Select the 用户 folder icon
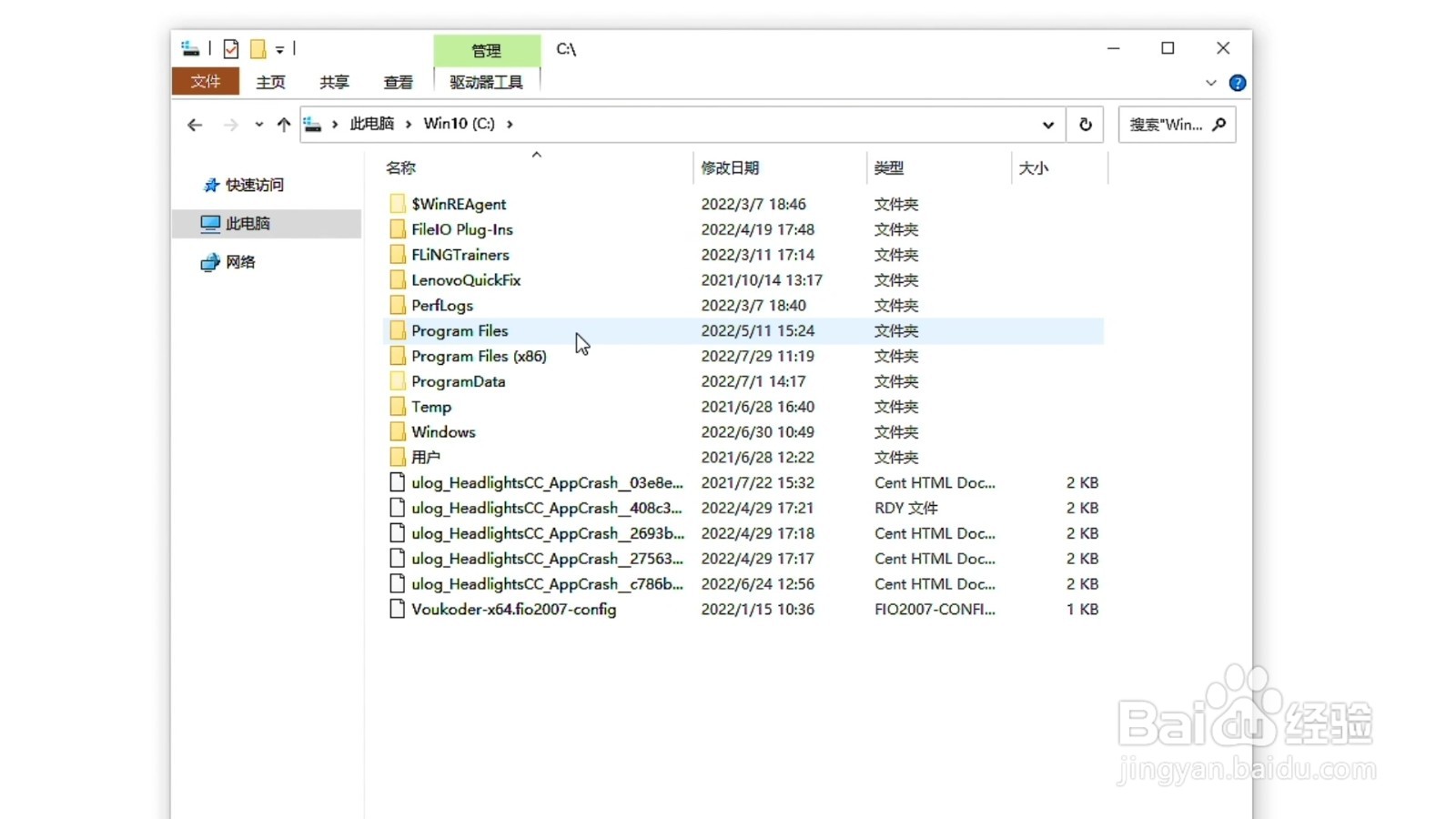The width and height of the screenshot is (1456, 819). (x=397, y=458)
